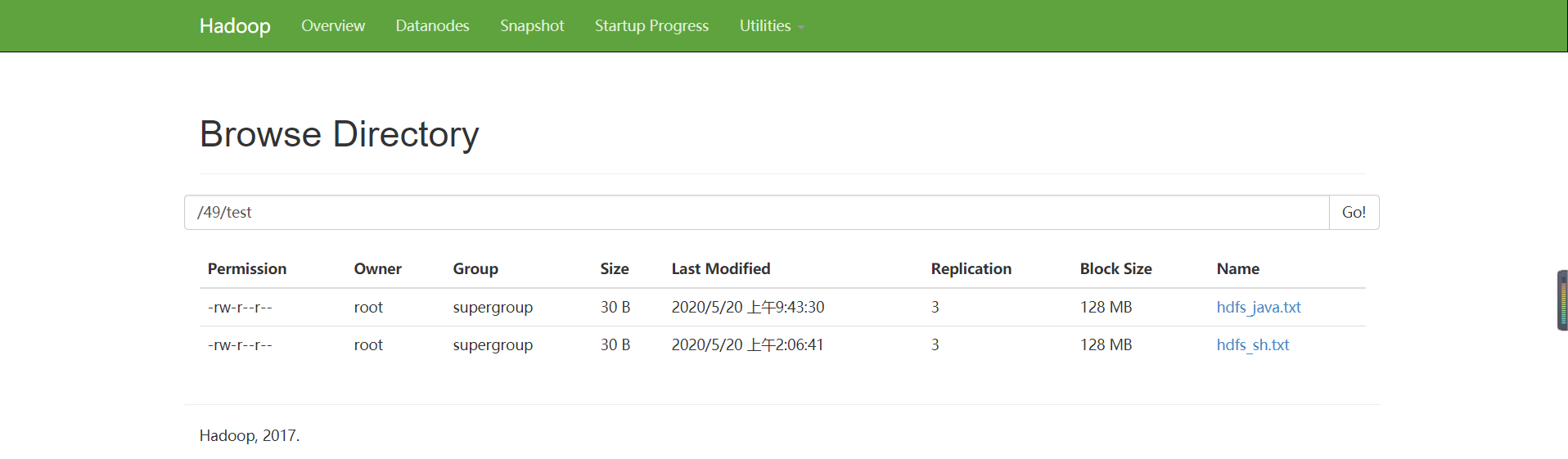Image resolution: width=1568 pixels, height=459 pixels.
Task: Click 128 MB block size of hdfs_sh.txt
Action: 1106,345
